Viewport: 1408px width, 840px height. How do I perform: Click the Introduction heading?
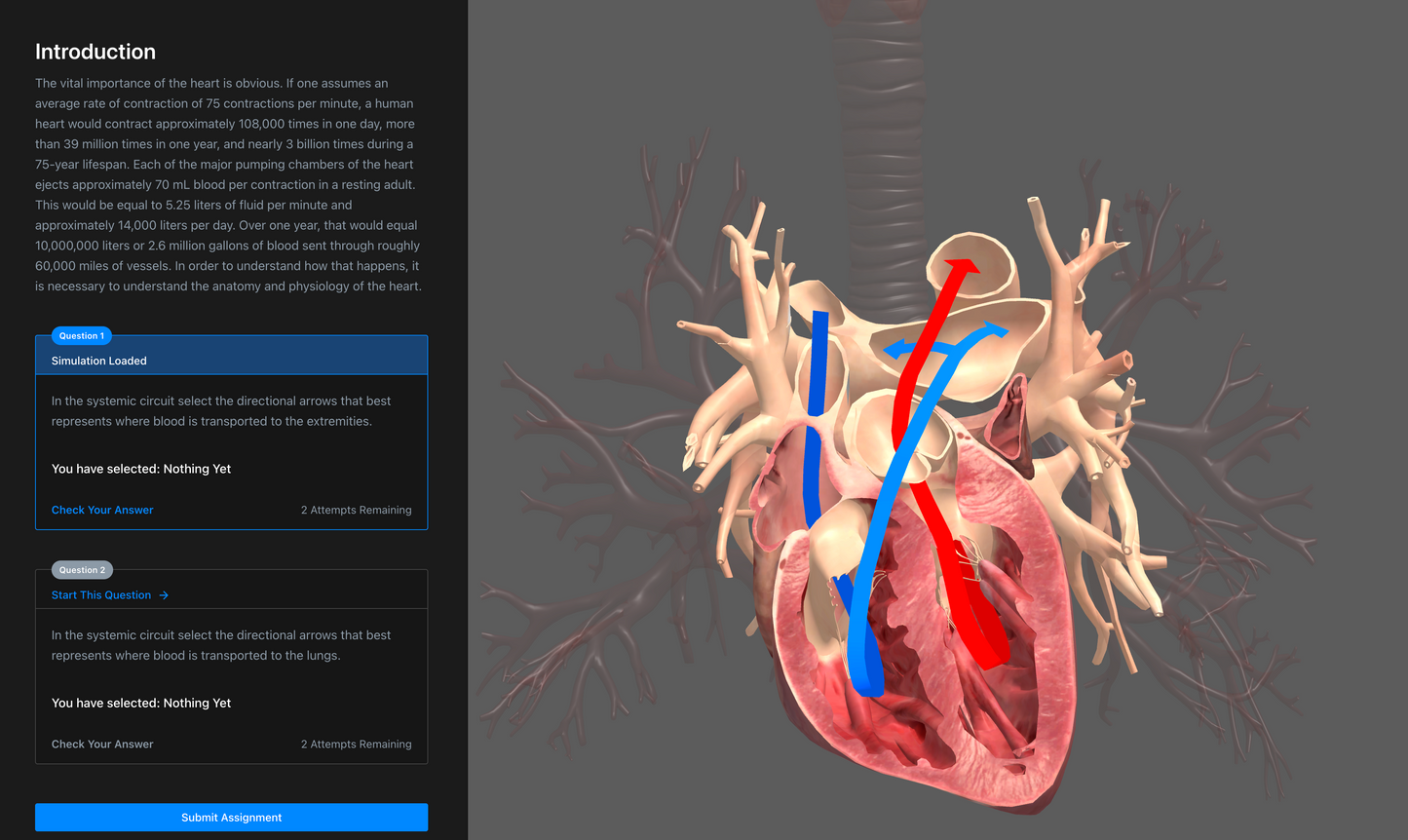pos(95,52)
